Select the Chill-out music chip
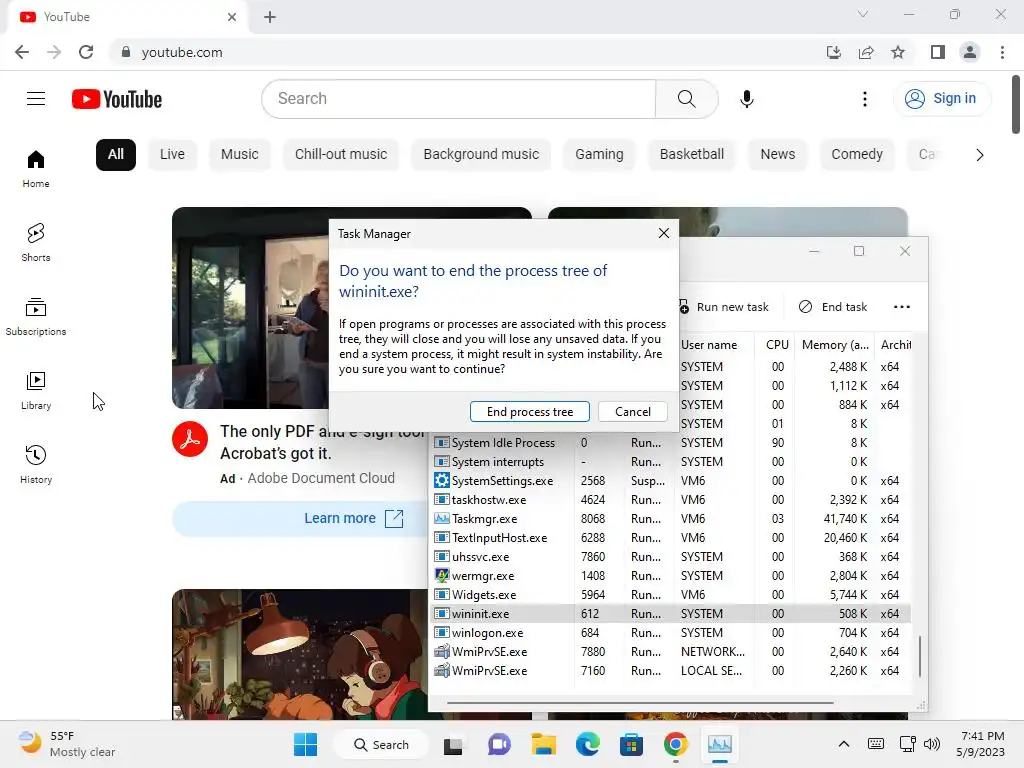 (341, 155)
